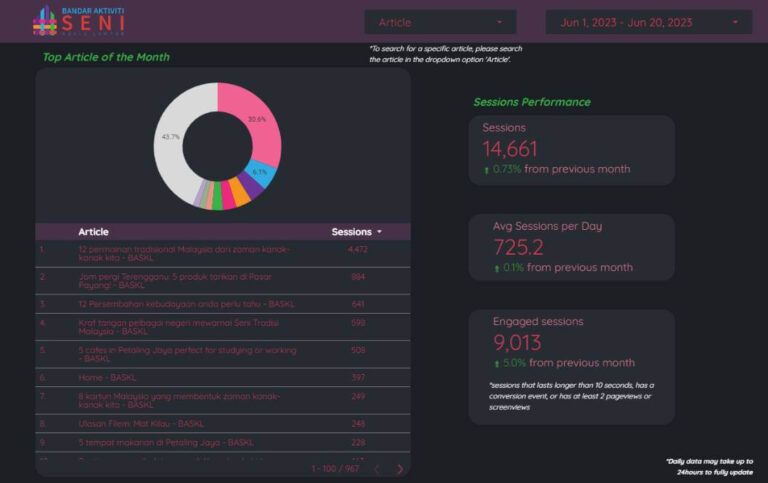Open the Jun 1 – Jun 20 date picker
The width and height of the screenshot is (768, 483).
648,22
